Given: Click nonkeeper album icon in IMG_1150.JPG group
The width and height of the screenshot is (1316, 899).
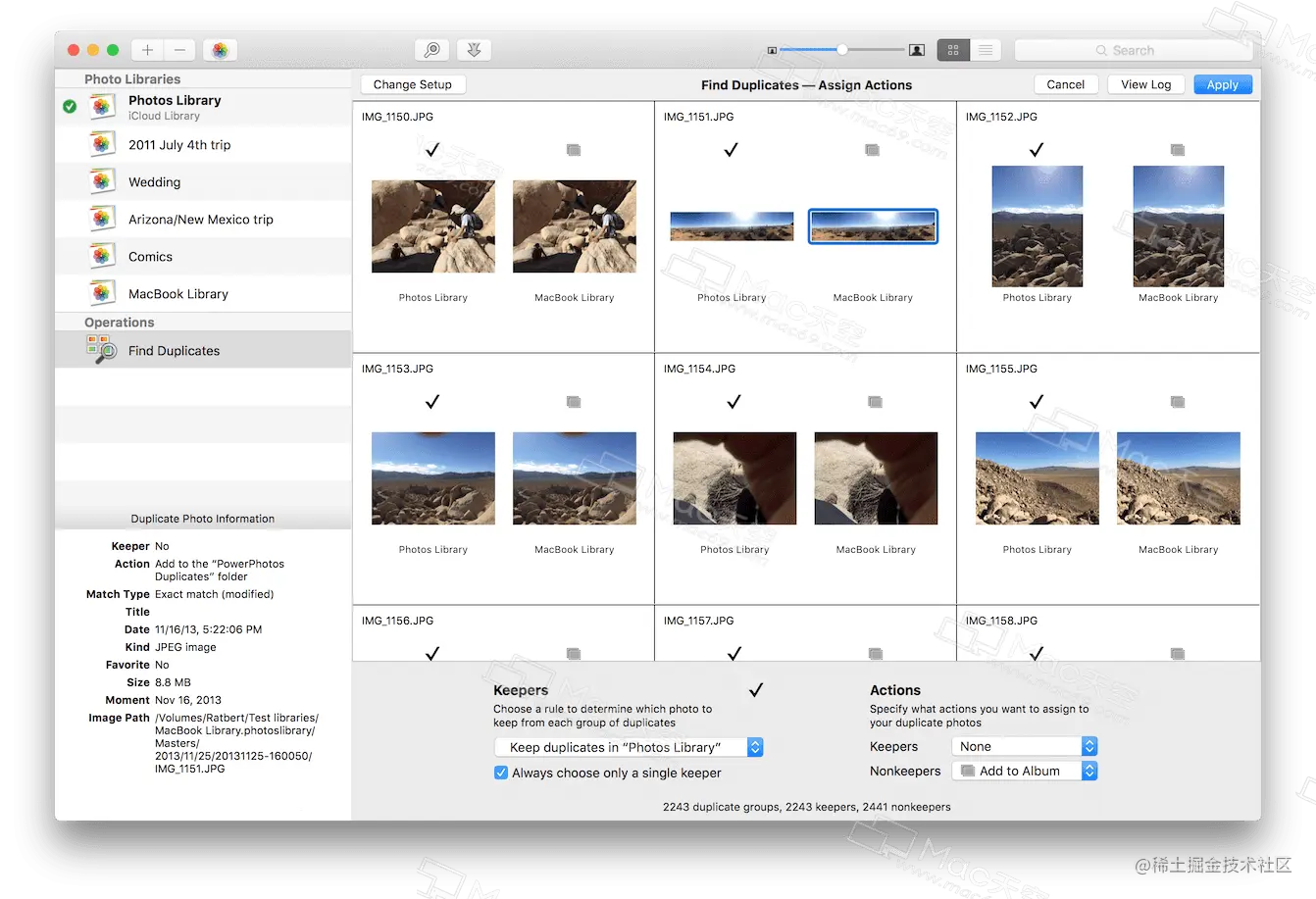Looking at the screenshot, I should click(x=574, y=150).
